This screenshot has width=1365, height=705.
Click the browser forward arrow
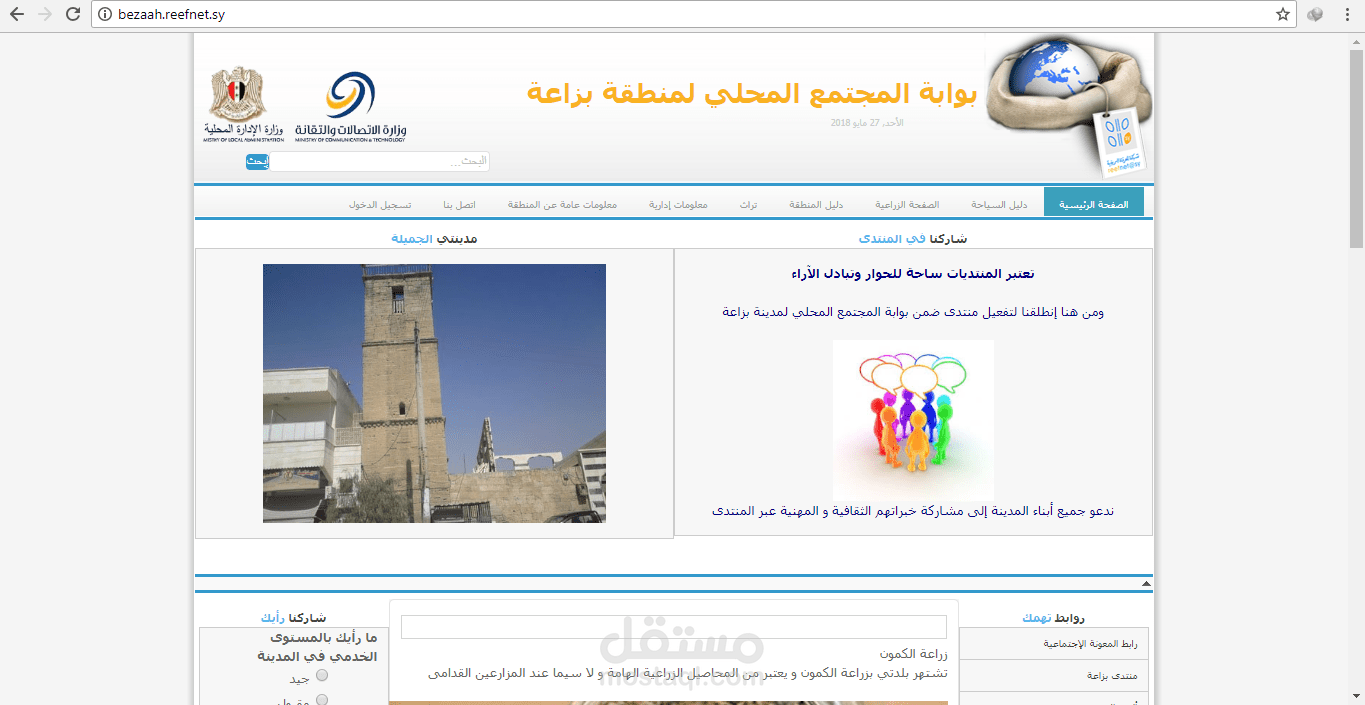(x=44, y=14)
